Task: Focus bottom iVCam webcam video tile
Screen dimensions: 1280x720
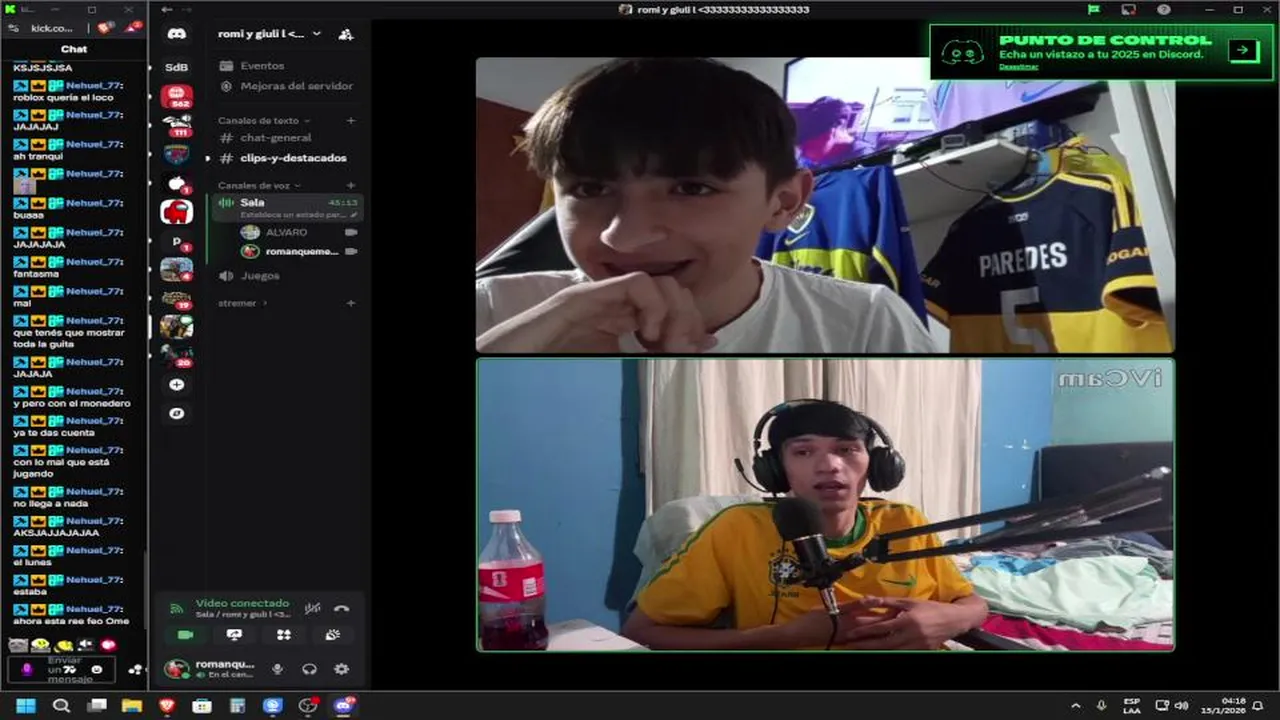Action: click(825, 505)
